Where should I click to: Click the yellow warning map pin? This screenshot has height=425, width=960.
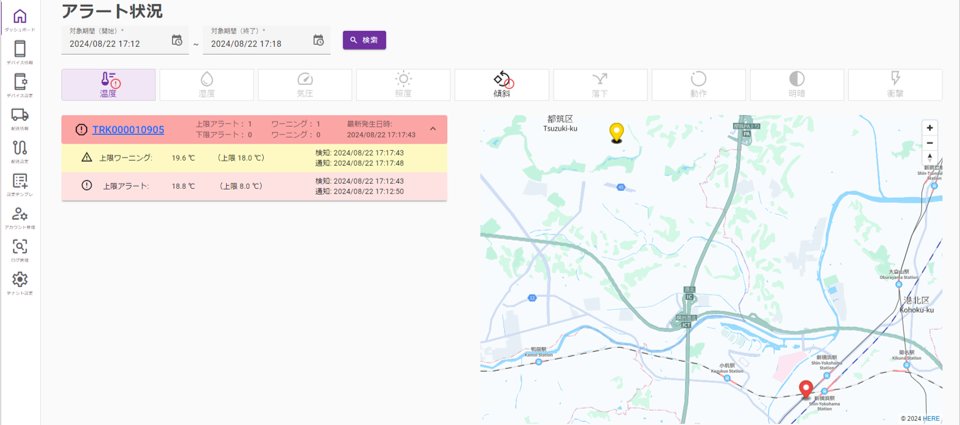point(617,132)
